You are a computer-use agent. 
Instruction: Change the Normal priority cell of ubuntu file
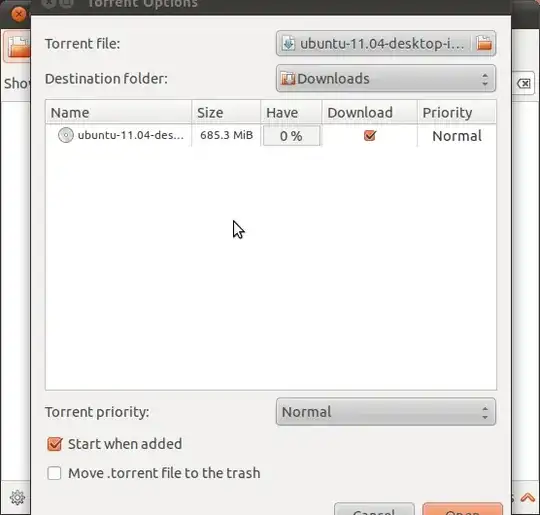[x=457, y=136]
